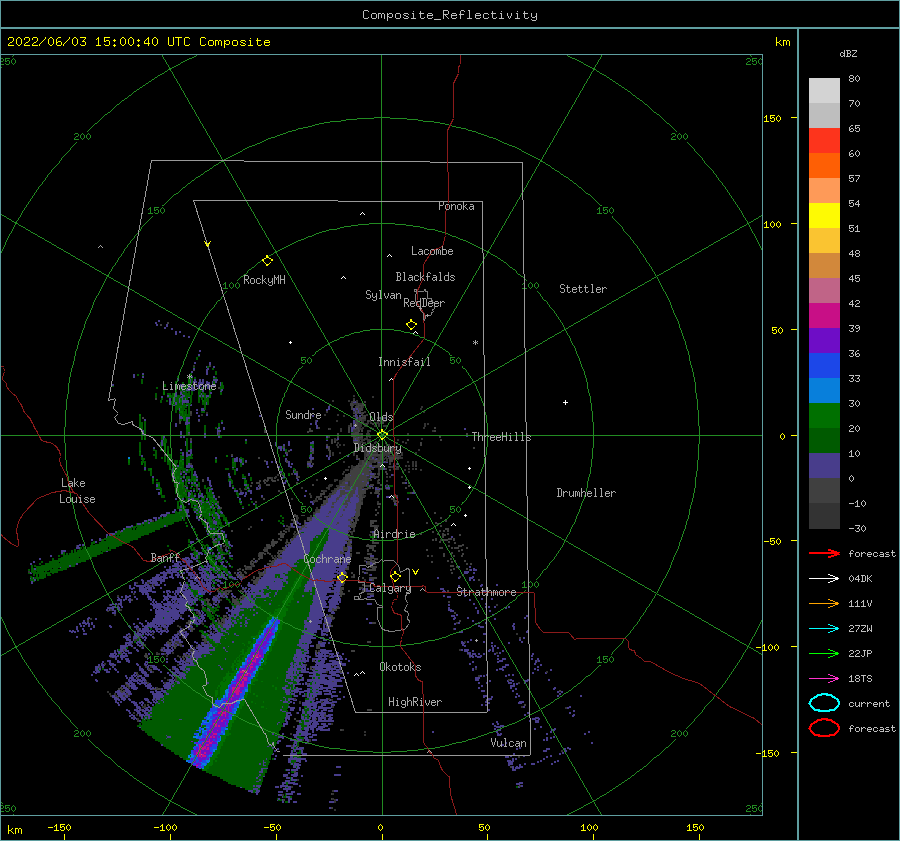Click the Calgary city label

pos(390,588)
